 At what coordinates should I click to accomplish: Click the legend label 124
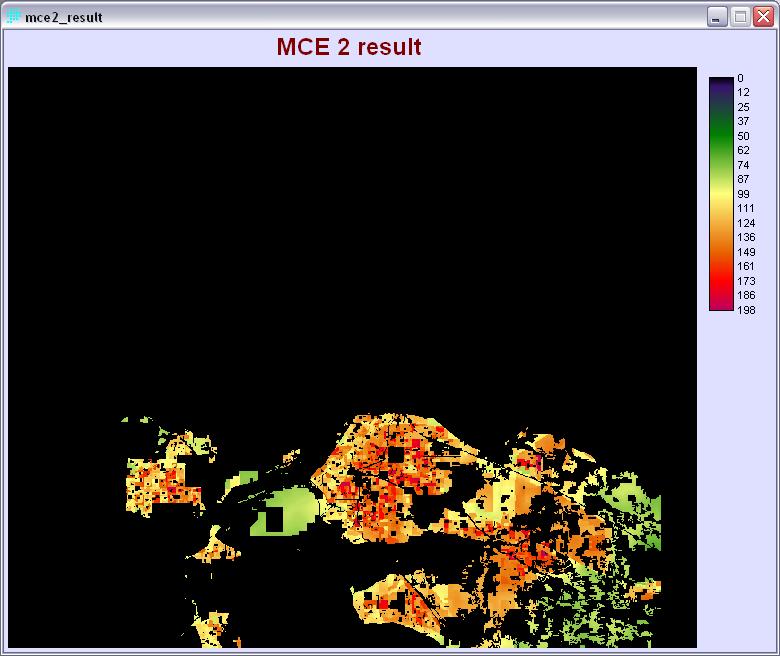coord(745,223)
